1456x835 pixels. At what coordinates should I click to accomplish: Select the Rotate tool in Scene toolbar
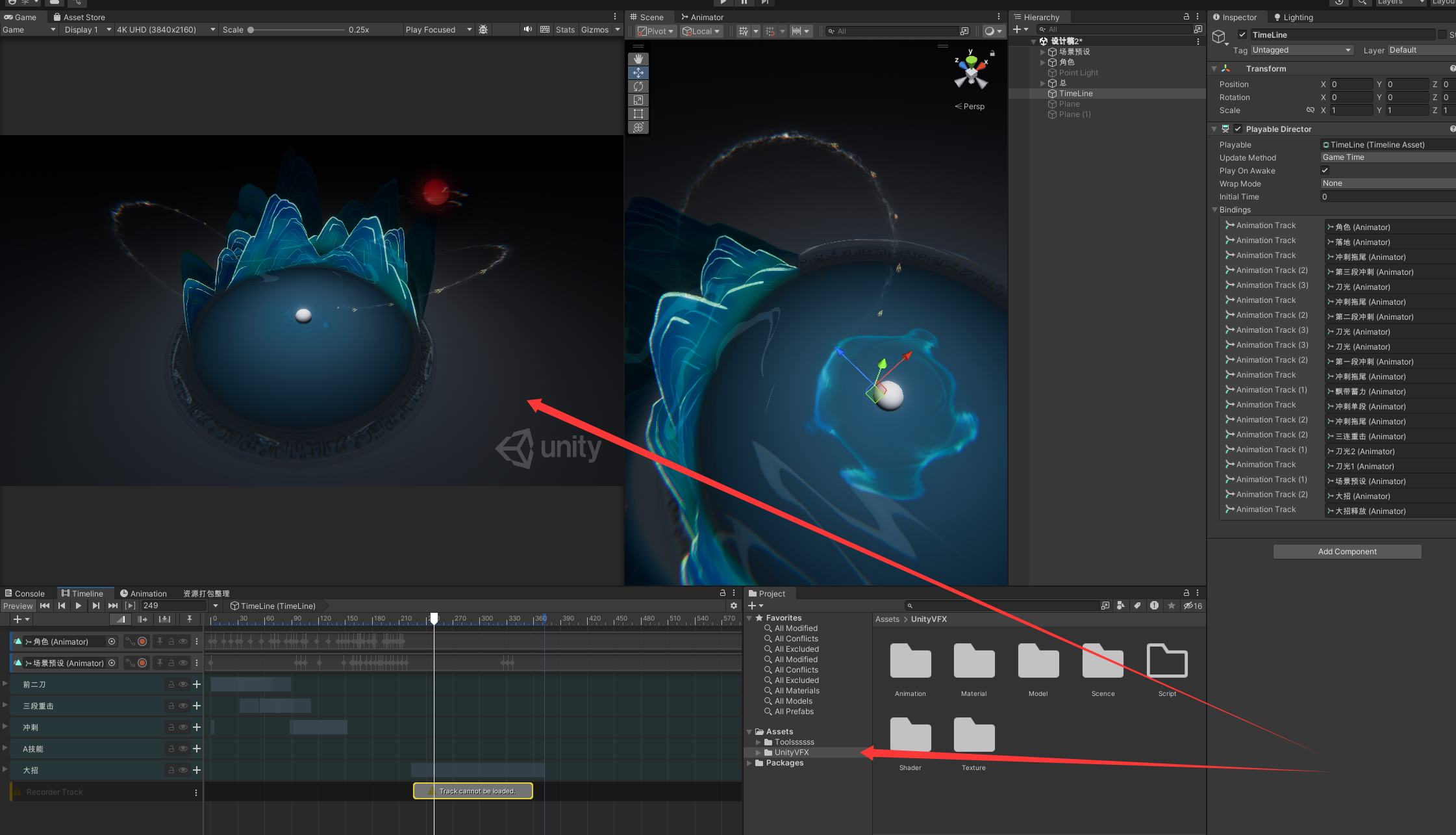click(x=638, y=86)
